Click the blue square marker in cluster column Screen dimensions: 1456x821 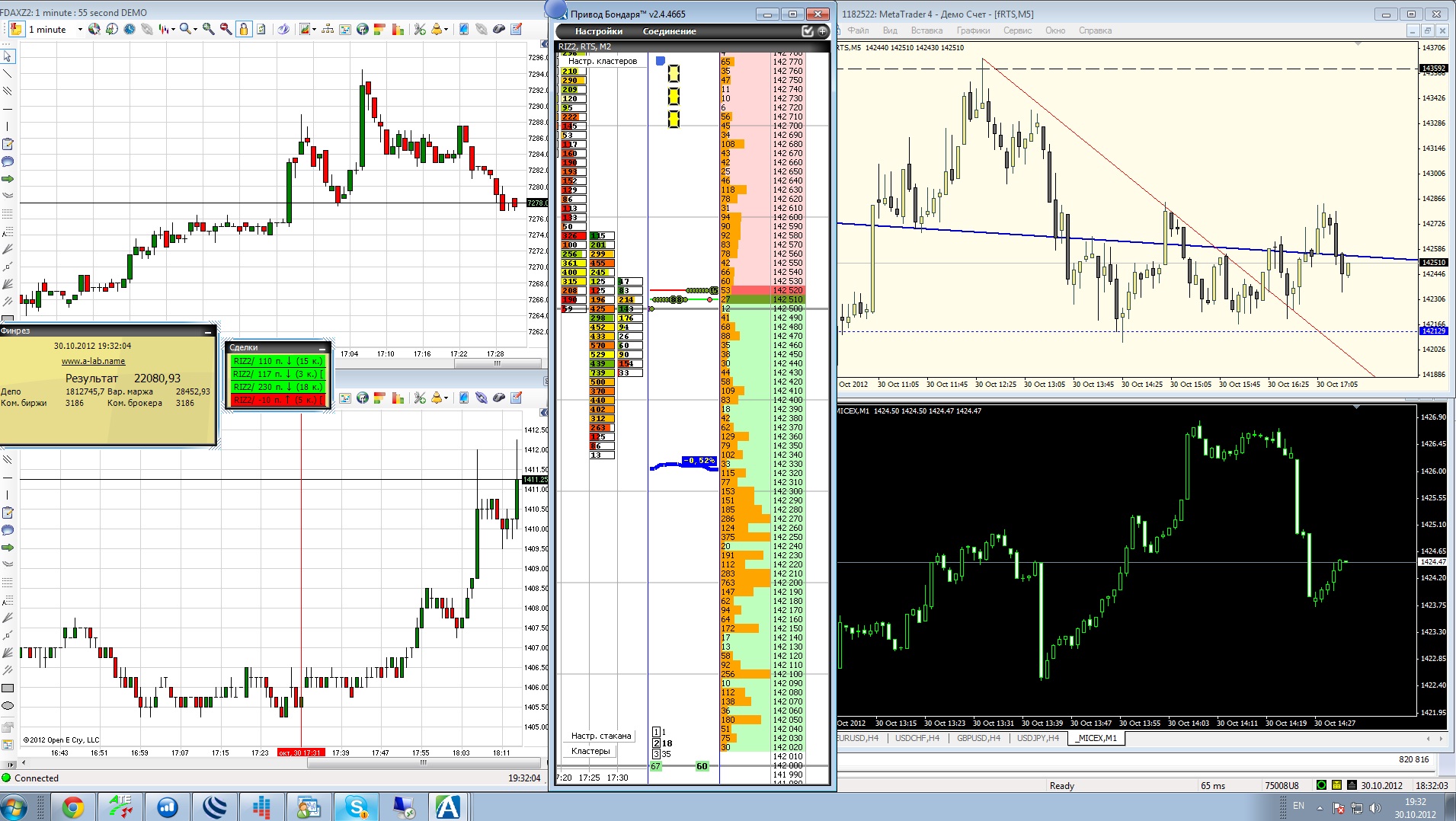coord(661,61)
